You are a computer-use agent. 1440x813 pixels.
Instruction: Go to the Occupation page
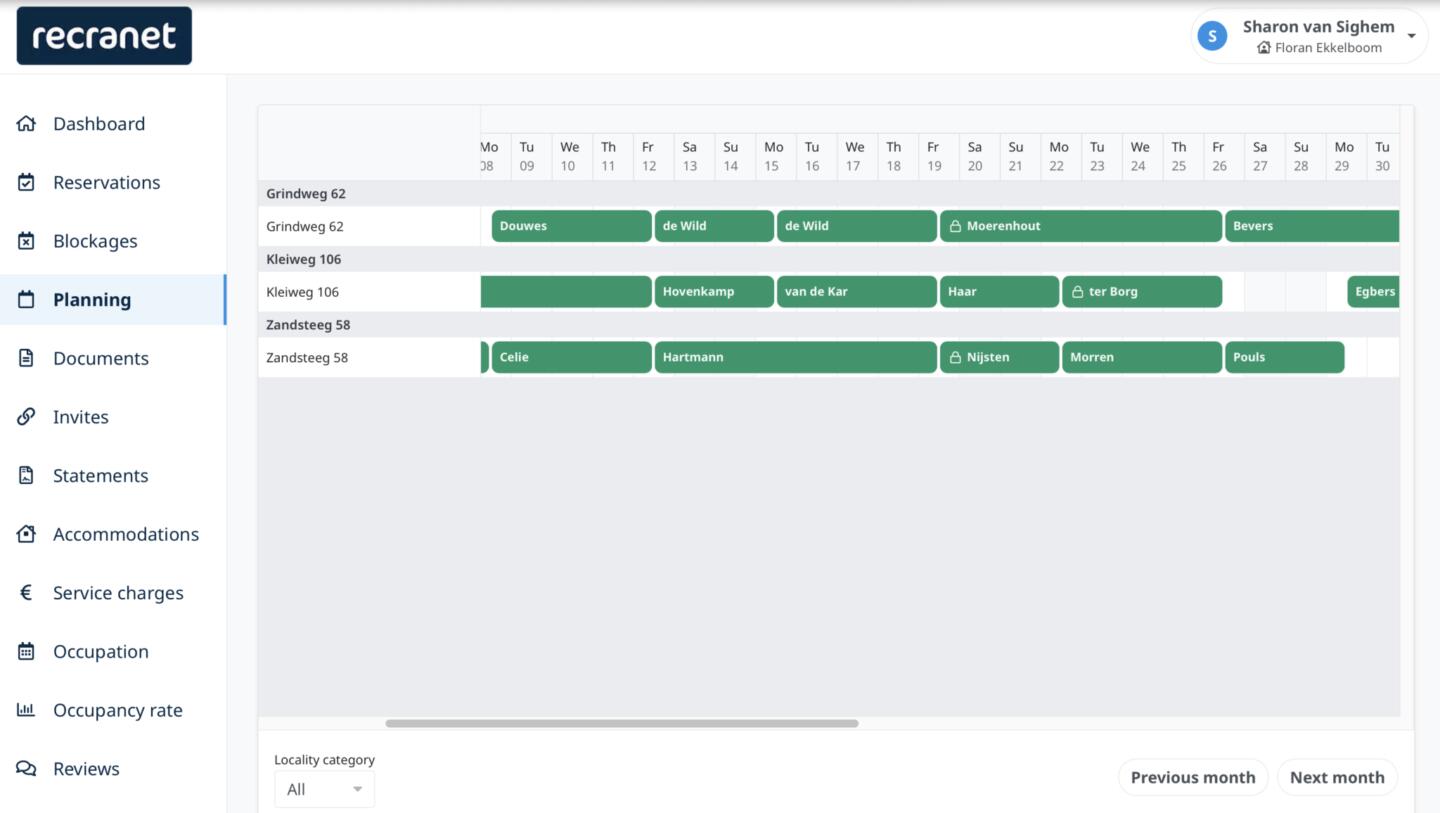(x=100, y=652)
